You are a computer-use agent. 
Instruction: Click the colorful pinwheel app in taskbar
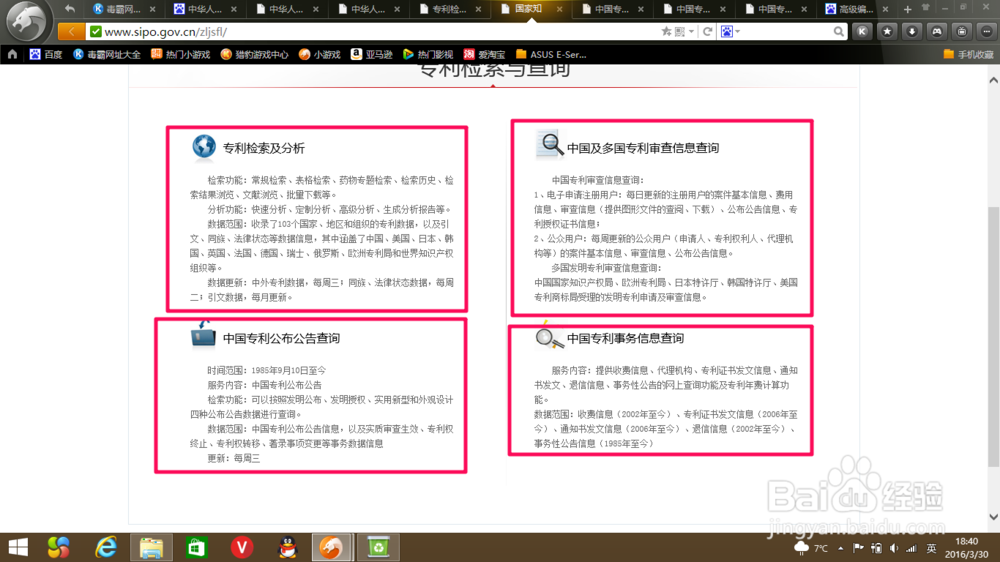[59, 547]
